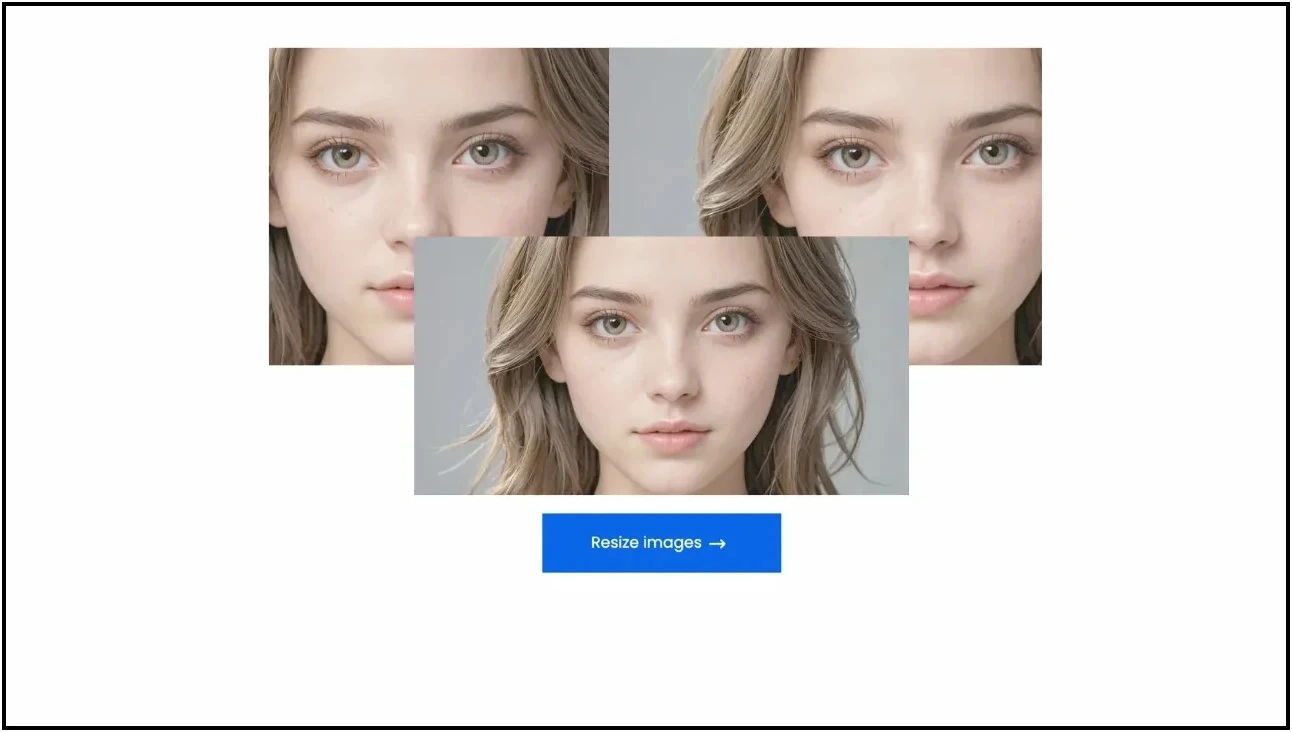Image resolution: width=1292 pixels, height=732 pixels.
Task: Click the left-side eye in top-right image
Action: pyautogui.click(x=853, y=155)
